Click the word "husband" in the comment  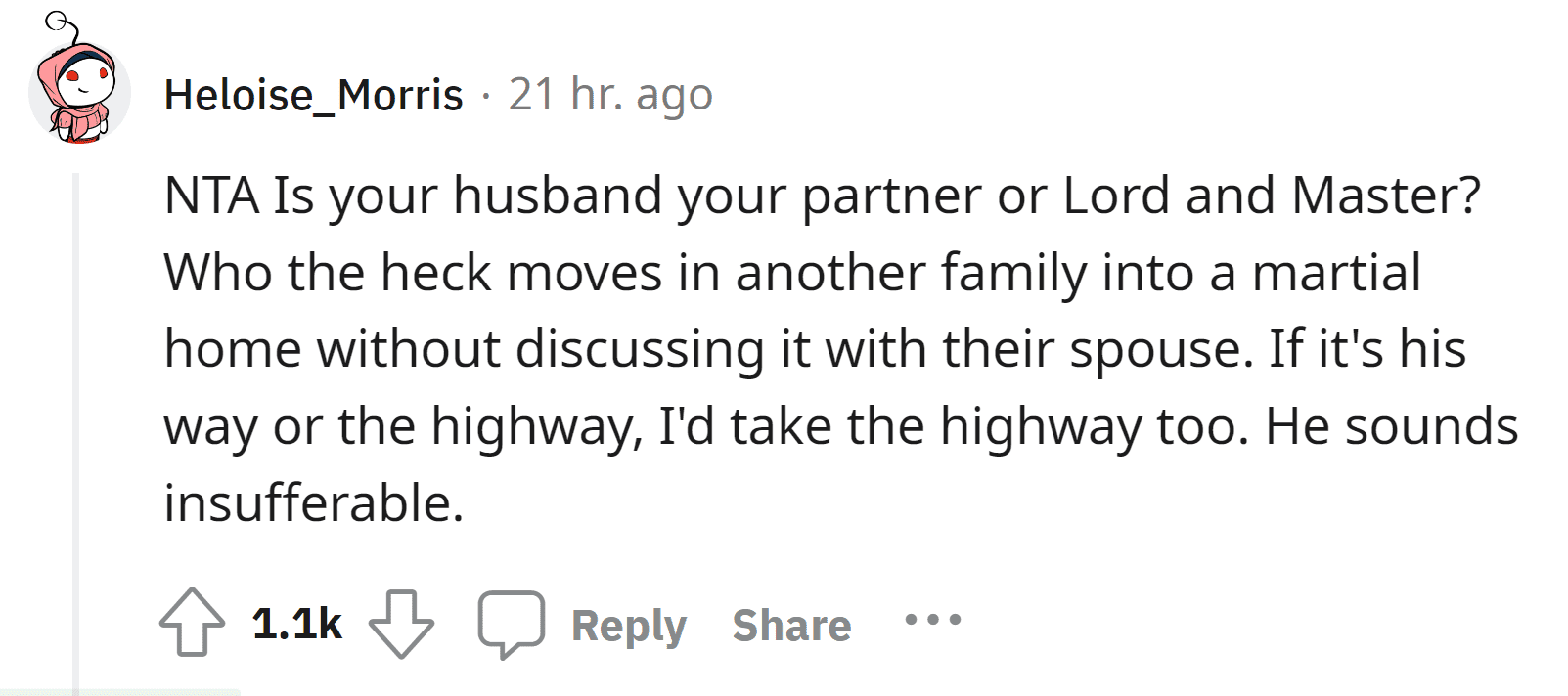[558, 196]
